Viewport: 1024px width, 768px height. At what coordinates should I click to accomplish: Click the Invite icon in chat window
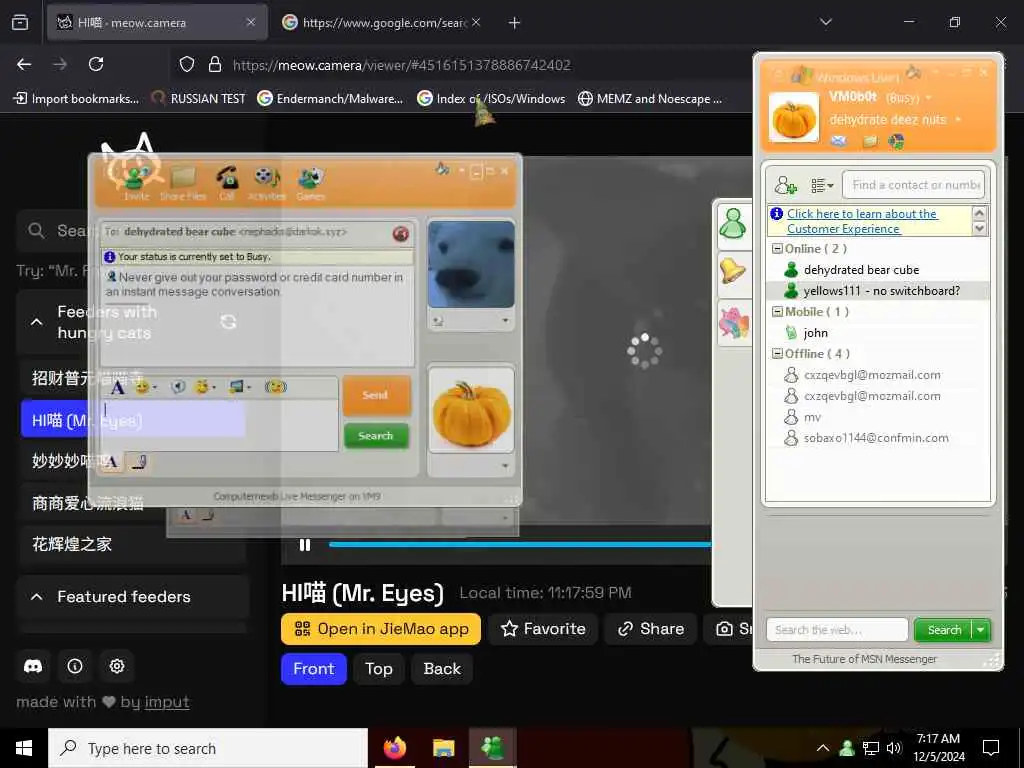pyautogui.click(x=136, y=178)
